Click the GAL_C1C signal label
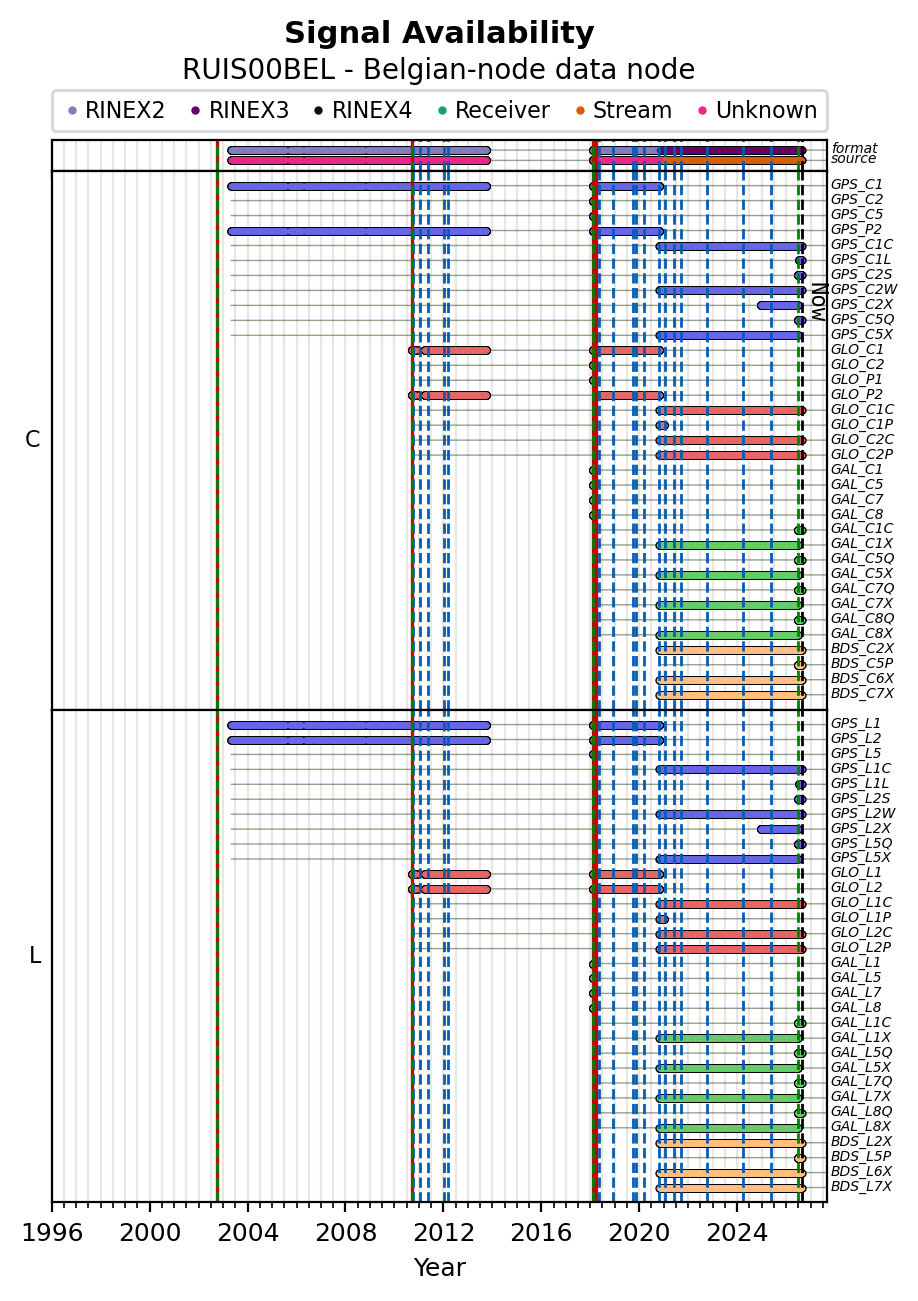The width and height of the screenshot is (918, 1301). pyautogui.click(x=862, y=530)
